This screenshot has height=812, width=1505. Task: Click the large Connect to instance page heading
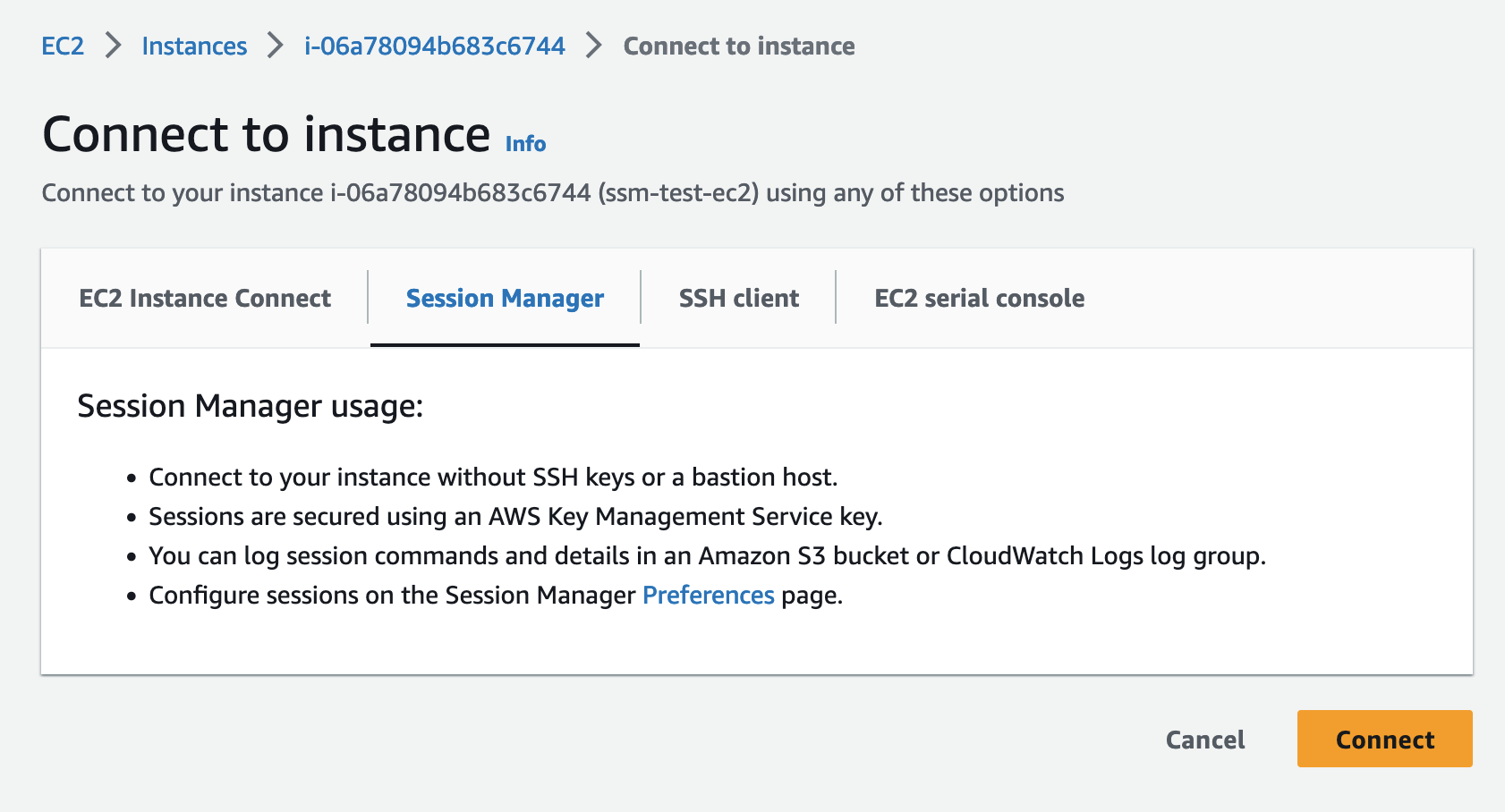[x=267, y=135]
